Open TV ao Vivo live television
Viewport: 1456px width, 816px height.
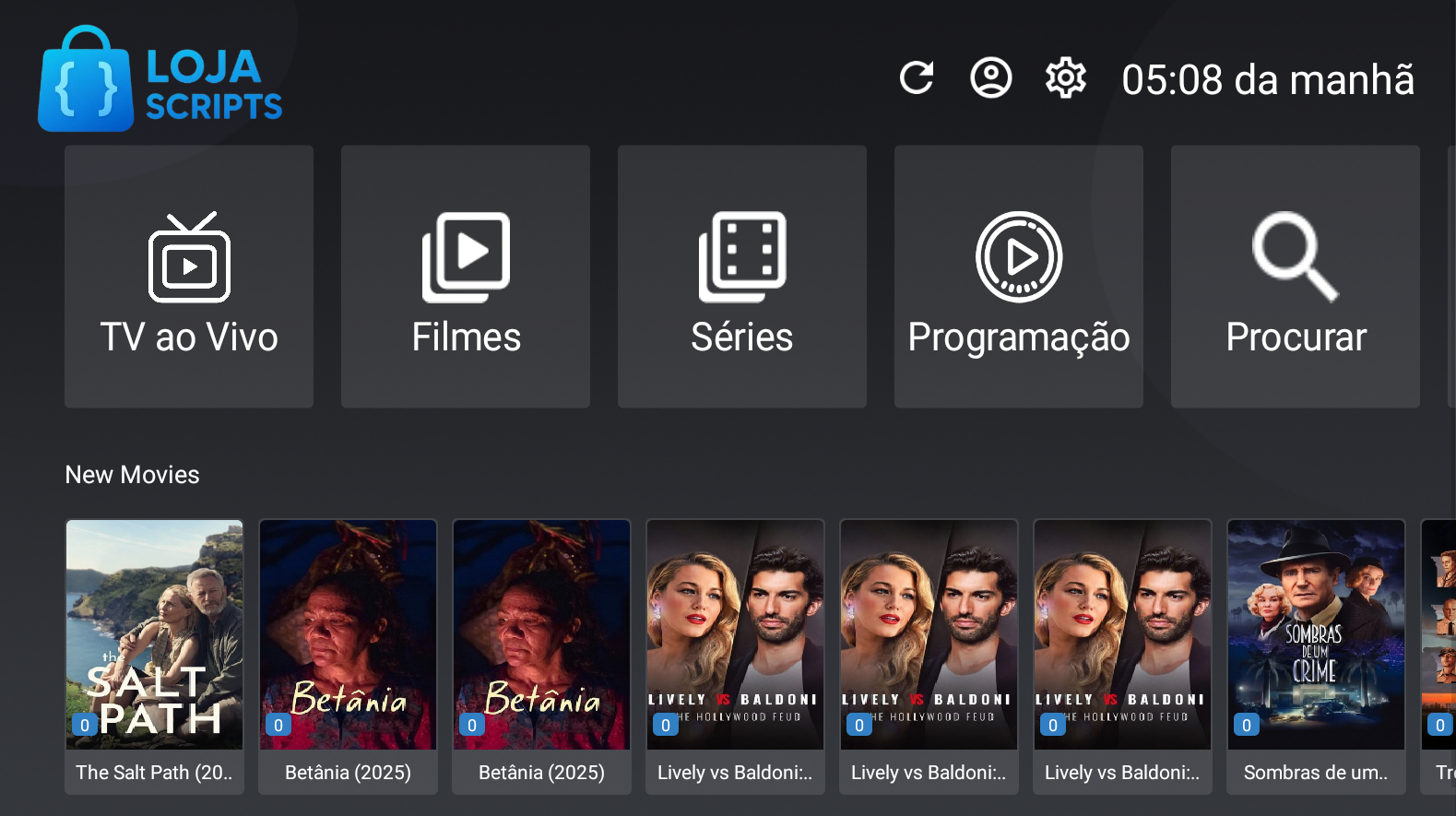189,277
